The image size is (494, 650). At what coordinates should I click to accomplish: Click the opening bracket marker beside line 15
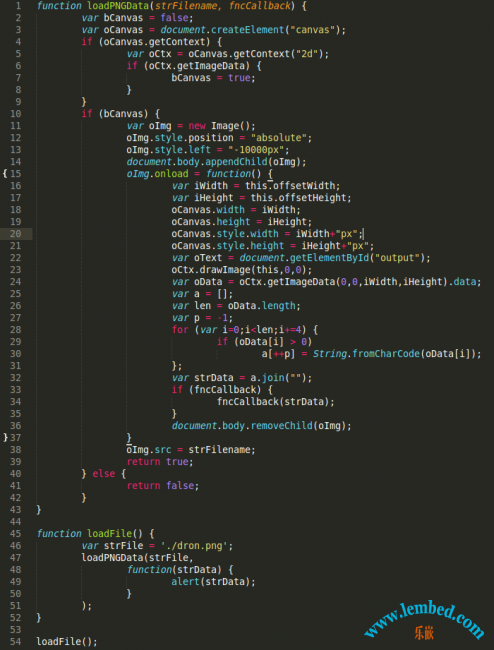point(5,174)
